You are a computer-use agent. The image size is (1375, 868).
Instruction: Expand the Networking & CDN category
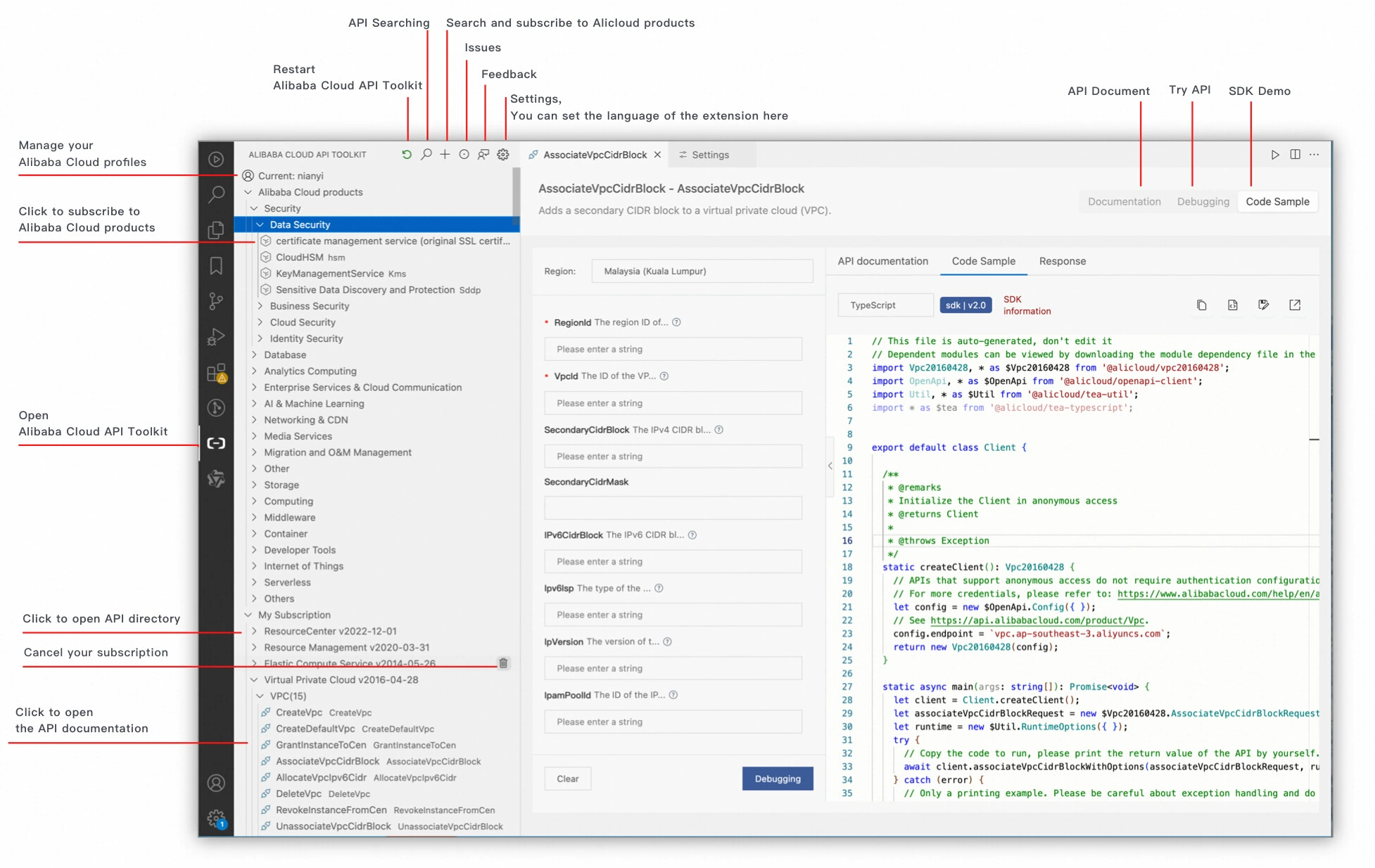click(x=254, y=420)
